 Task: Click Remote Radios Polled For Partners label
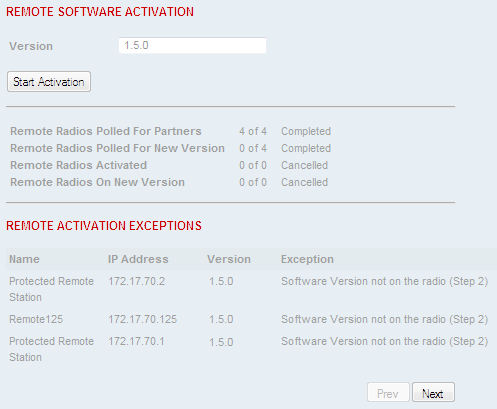106,131
